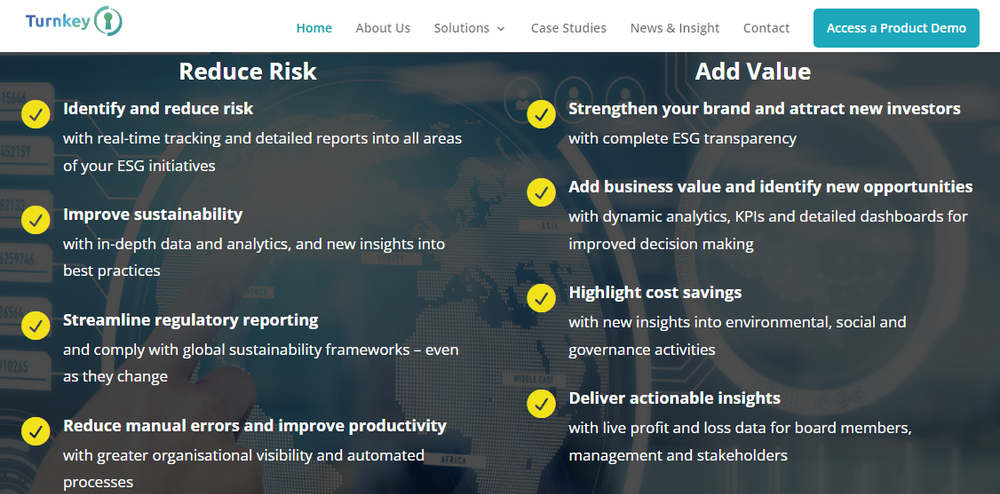Click 'and comply with global sustainability frameworks' text
The width and height of the screenshot is (1000, 494).
click(261, 363)
